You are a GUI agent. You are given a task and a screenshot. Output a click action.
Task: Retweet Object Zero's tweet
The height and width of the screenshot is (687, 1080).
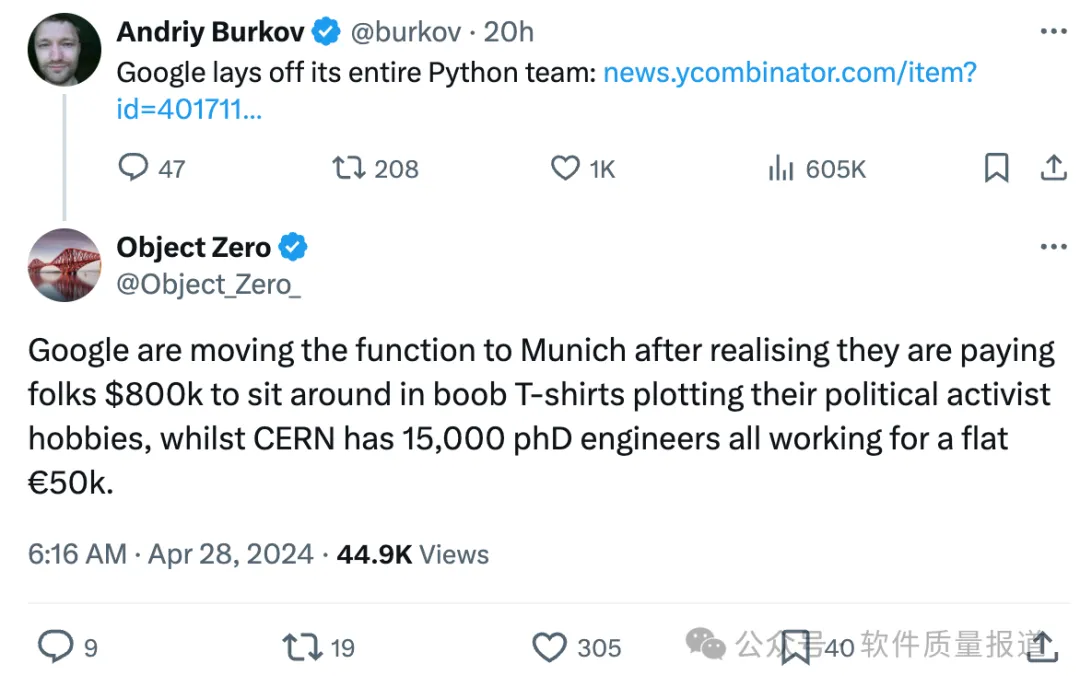301,647
